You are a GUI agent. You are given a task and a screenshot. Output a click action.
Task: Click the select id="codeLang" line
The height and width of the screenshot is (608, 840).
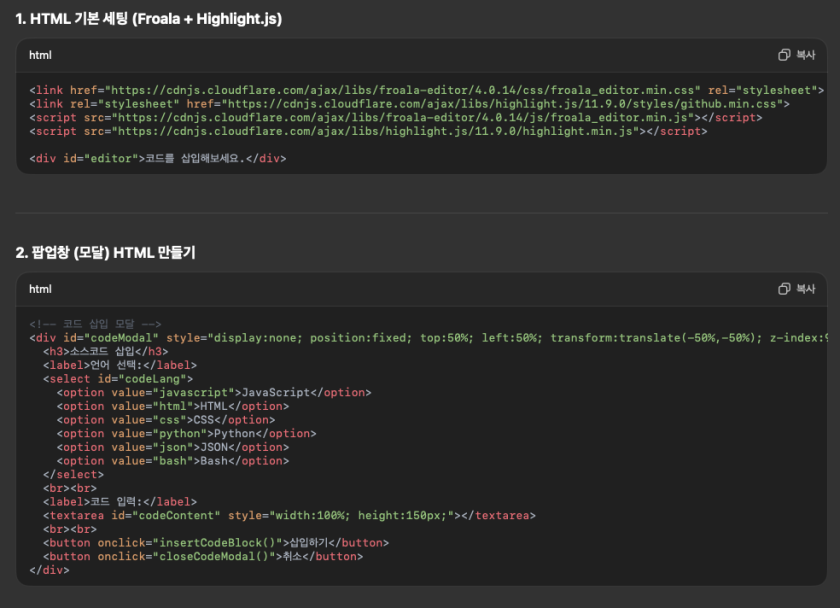(x=118, y=379)
